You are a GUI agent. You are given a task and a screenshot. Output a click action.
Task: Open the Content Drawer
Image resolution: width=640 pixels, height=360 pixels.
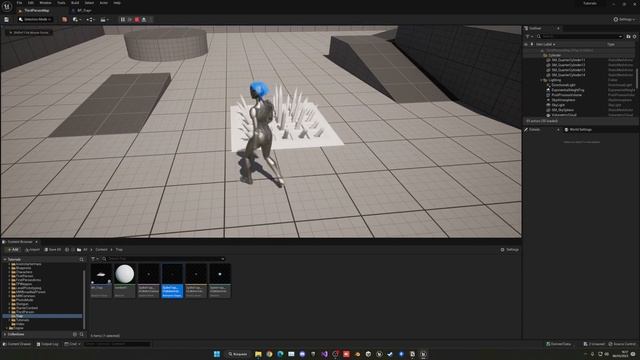click(17, 344)
